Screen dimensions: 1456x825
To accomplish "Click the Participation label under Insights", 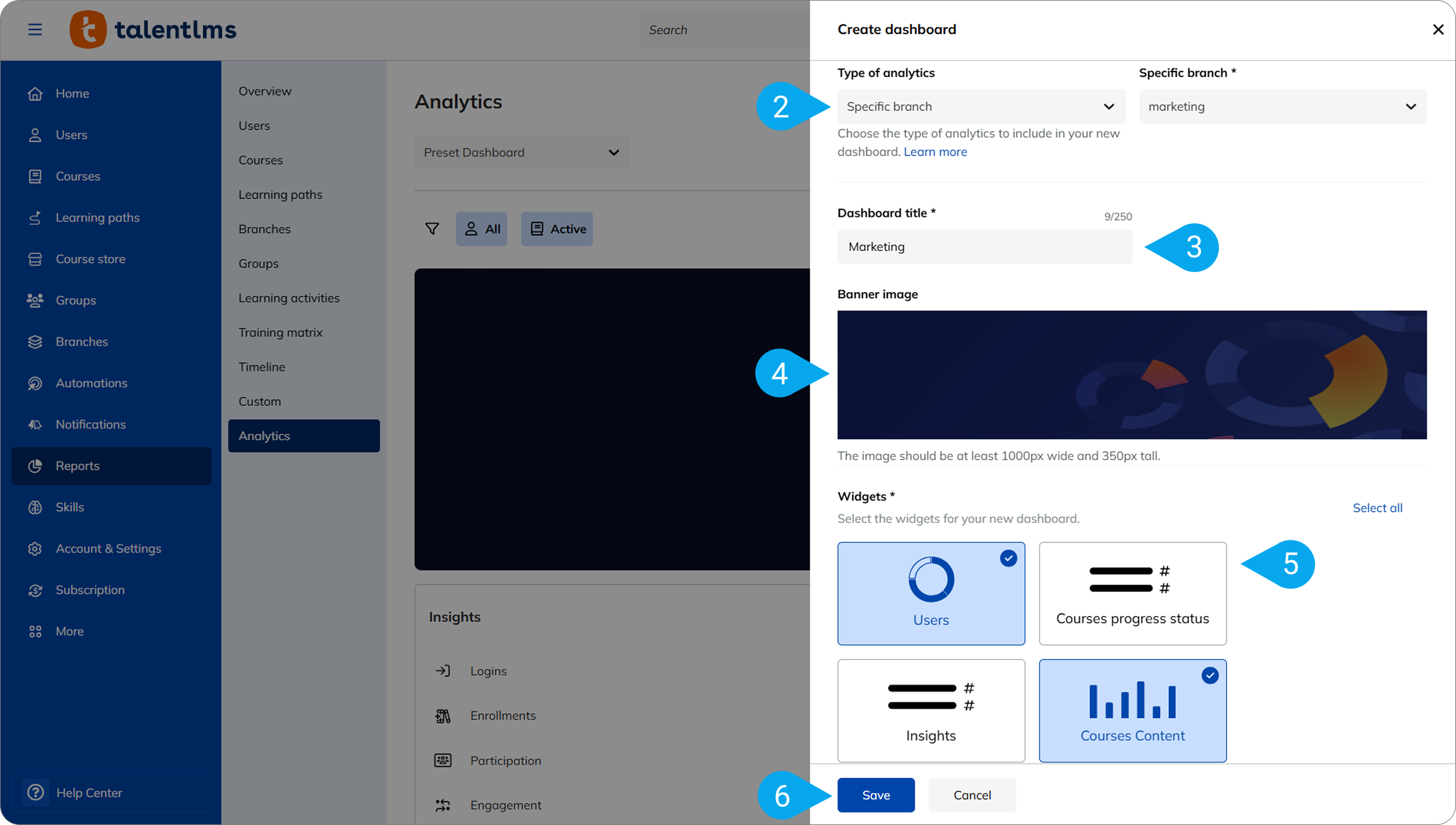I will 505,761.
